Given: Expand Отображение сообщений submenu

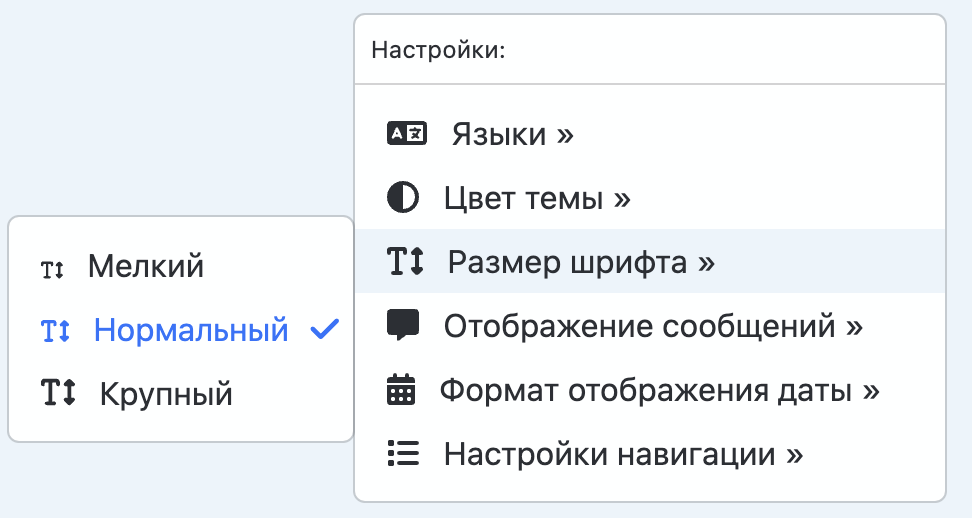Looking at the screenshot, I should (653, 326).
